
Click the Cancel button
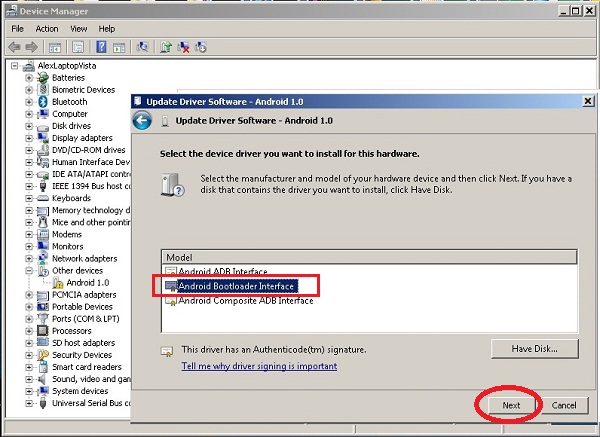pos(564,405)
